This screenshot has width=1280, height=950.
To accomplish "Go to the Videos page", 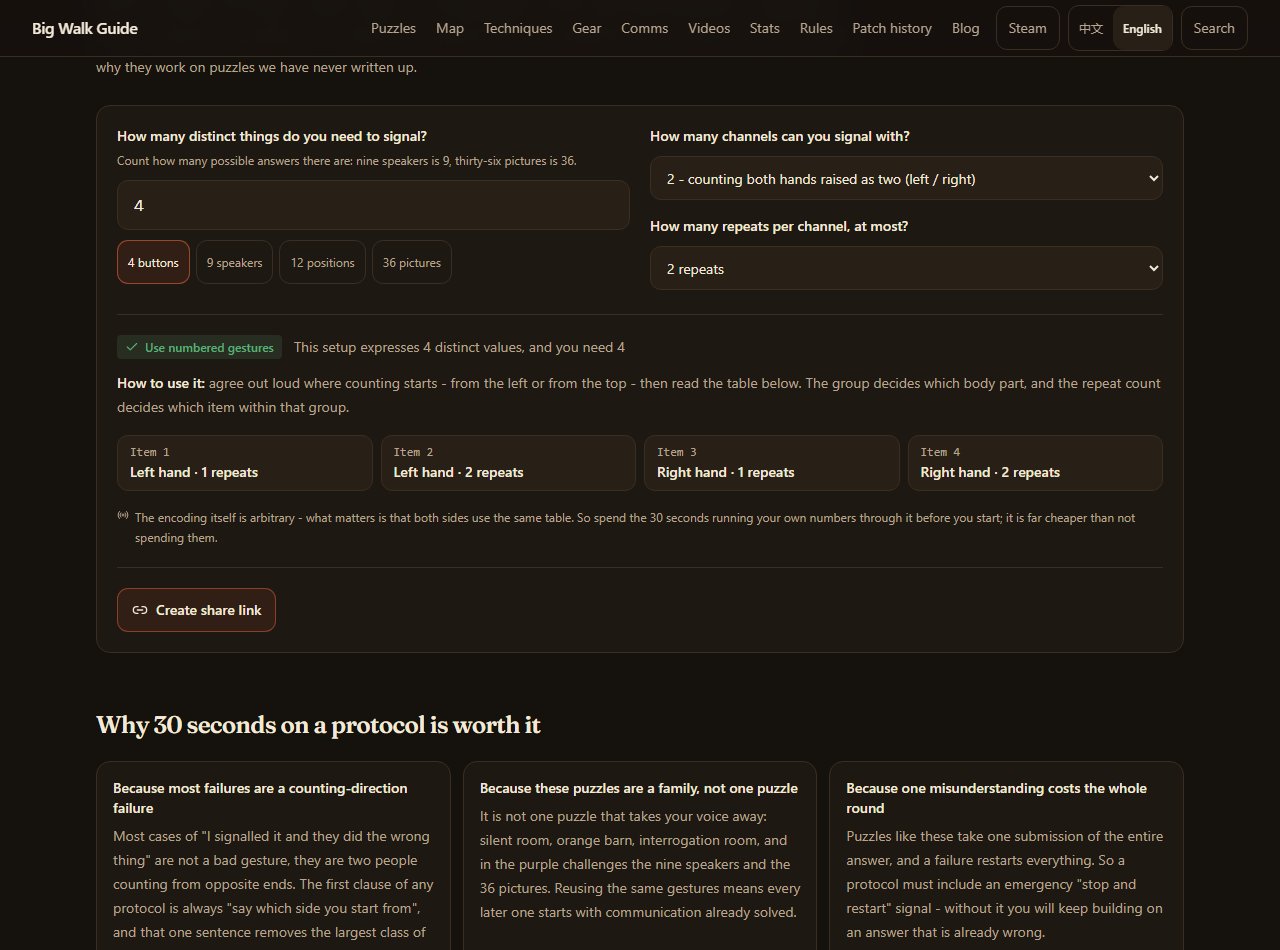I will 709,28.
